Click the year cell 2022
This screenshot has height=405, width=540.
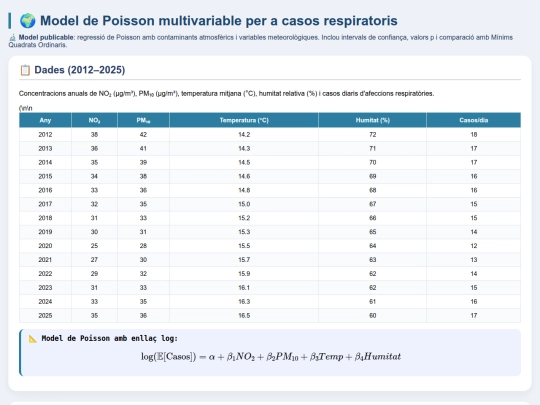[45, 274]
